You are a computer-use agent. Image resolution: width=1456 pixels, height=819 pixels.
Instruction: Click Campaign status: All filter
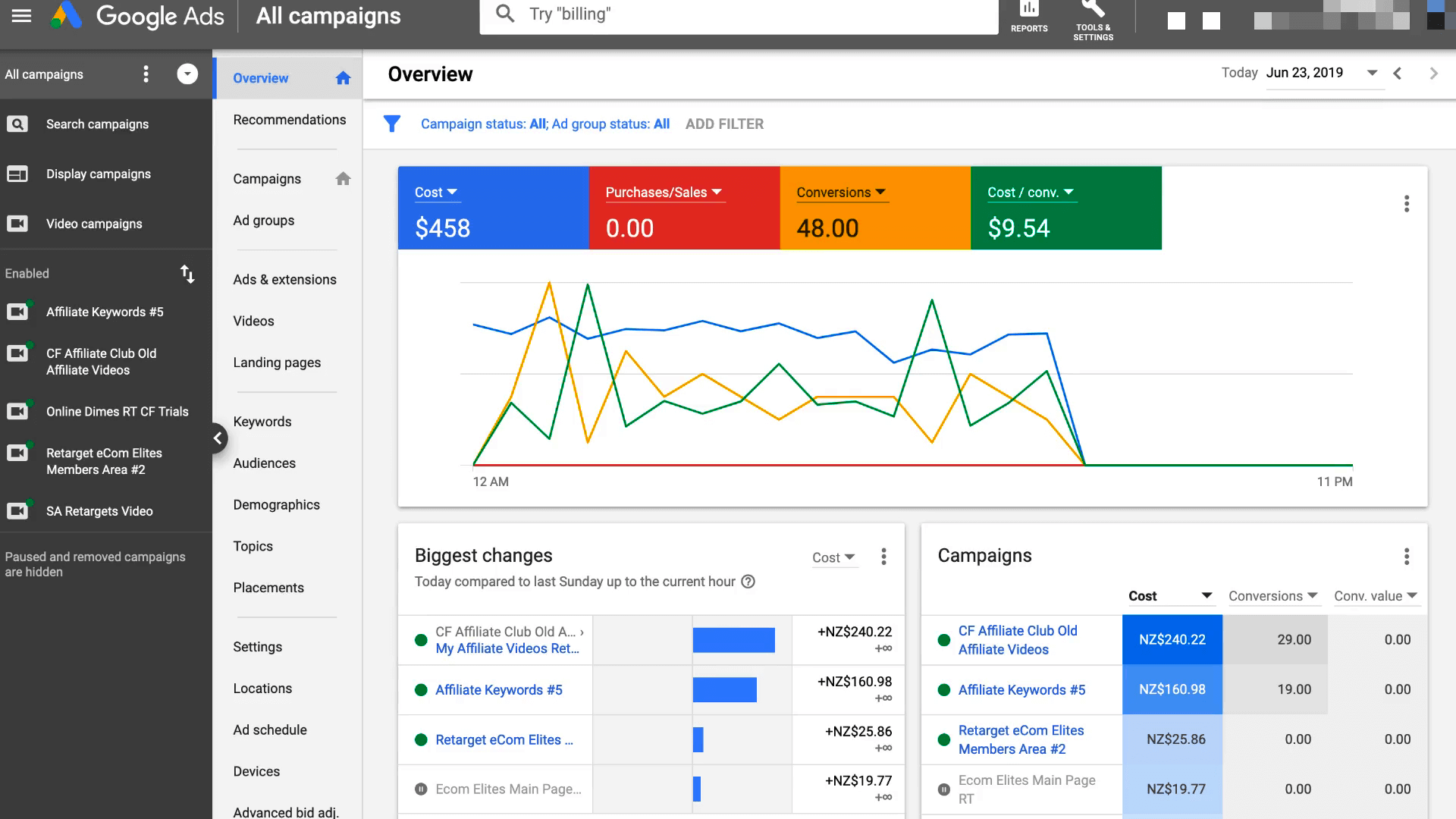(x=484, y=124)
